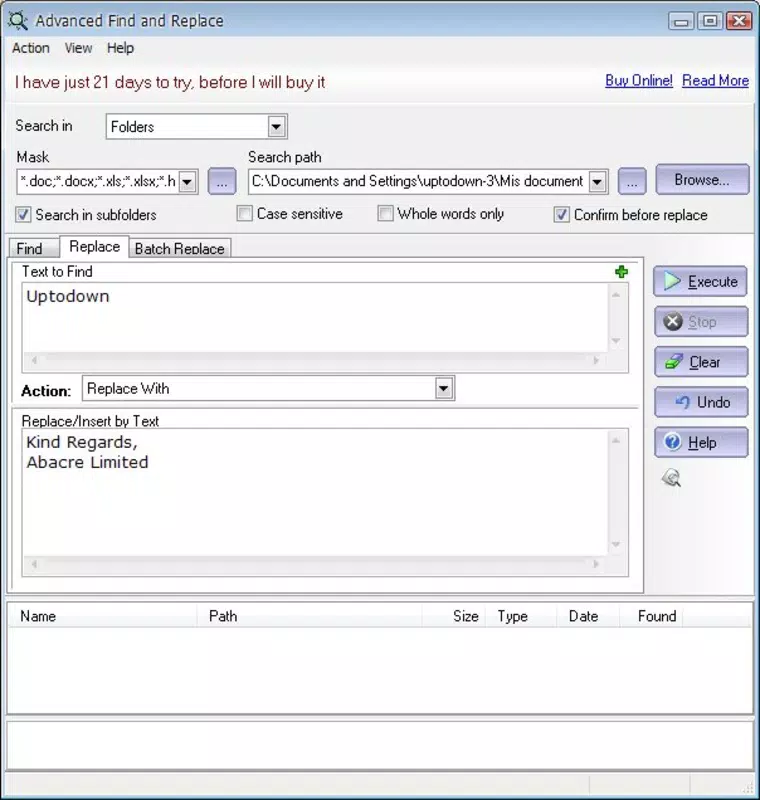The height and width of the screenshot is (800, 760).
Task: Click into the Replace/Insert by Text field
Action: pos(315,492)
